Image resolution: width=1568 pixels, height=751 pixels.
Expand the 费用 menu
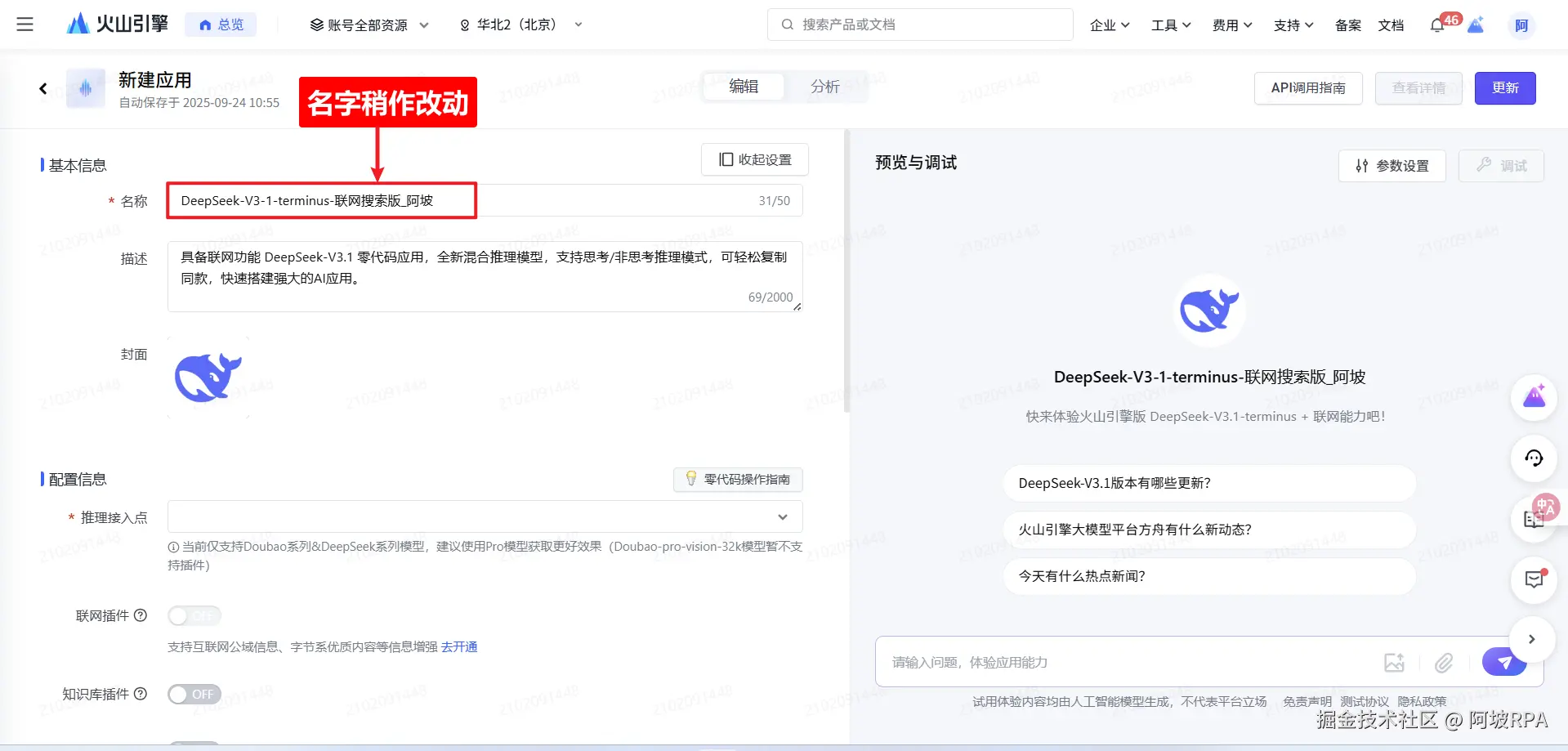pos(1232,25)
